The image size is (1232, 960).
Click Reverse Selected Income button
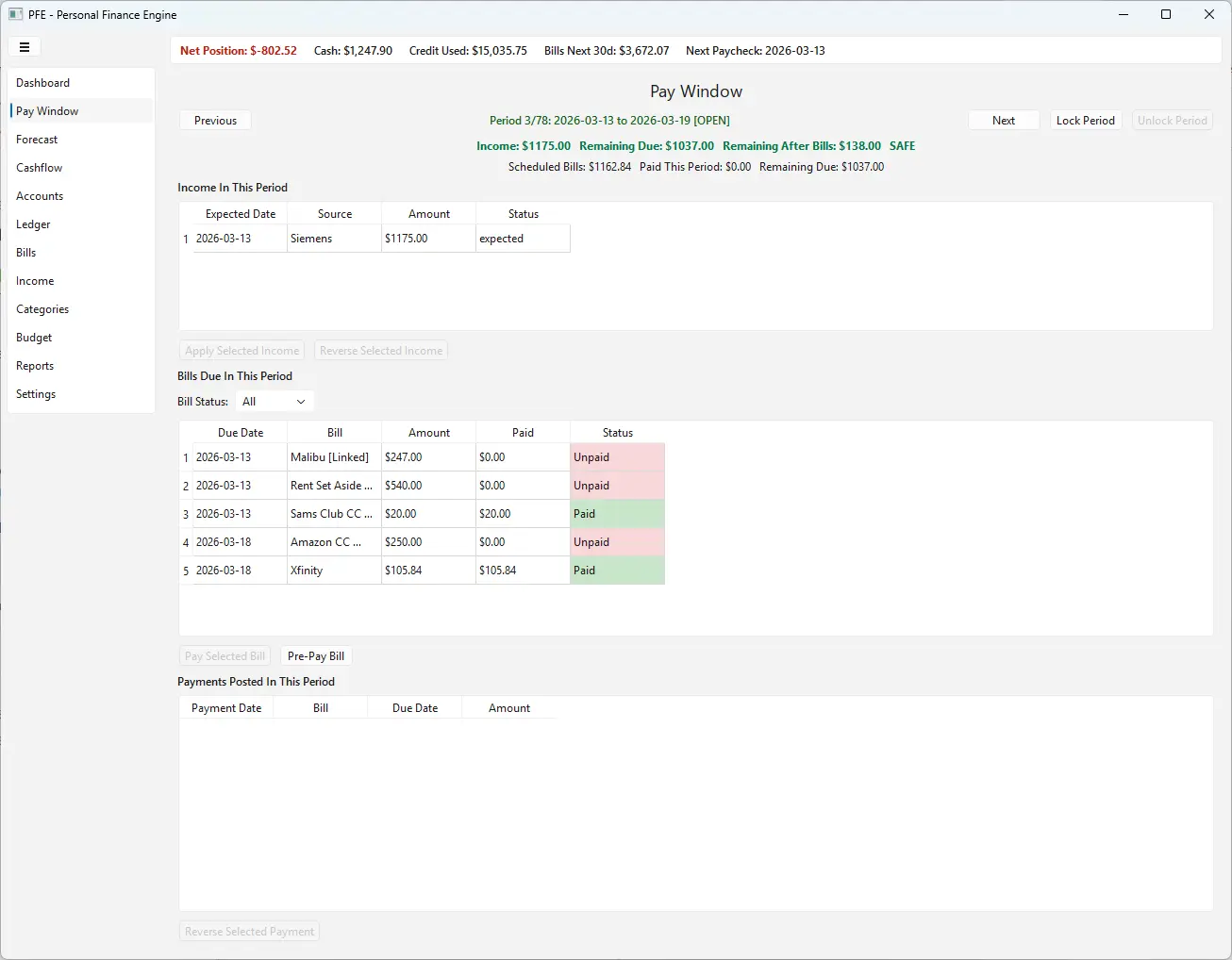(381, 351)
